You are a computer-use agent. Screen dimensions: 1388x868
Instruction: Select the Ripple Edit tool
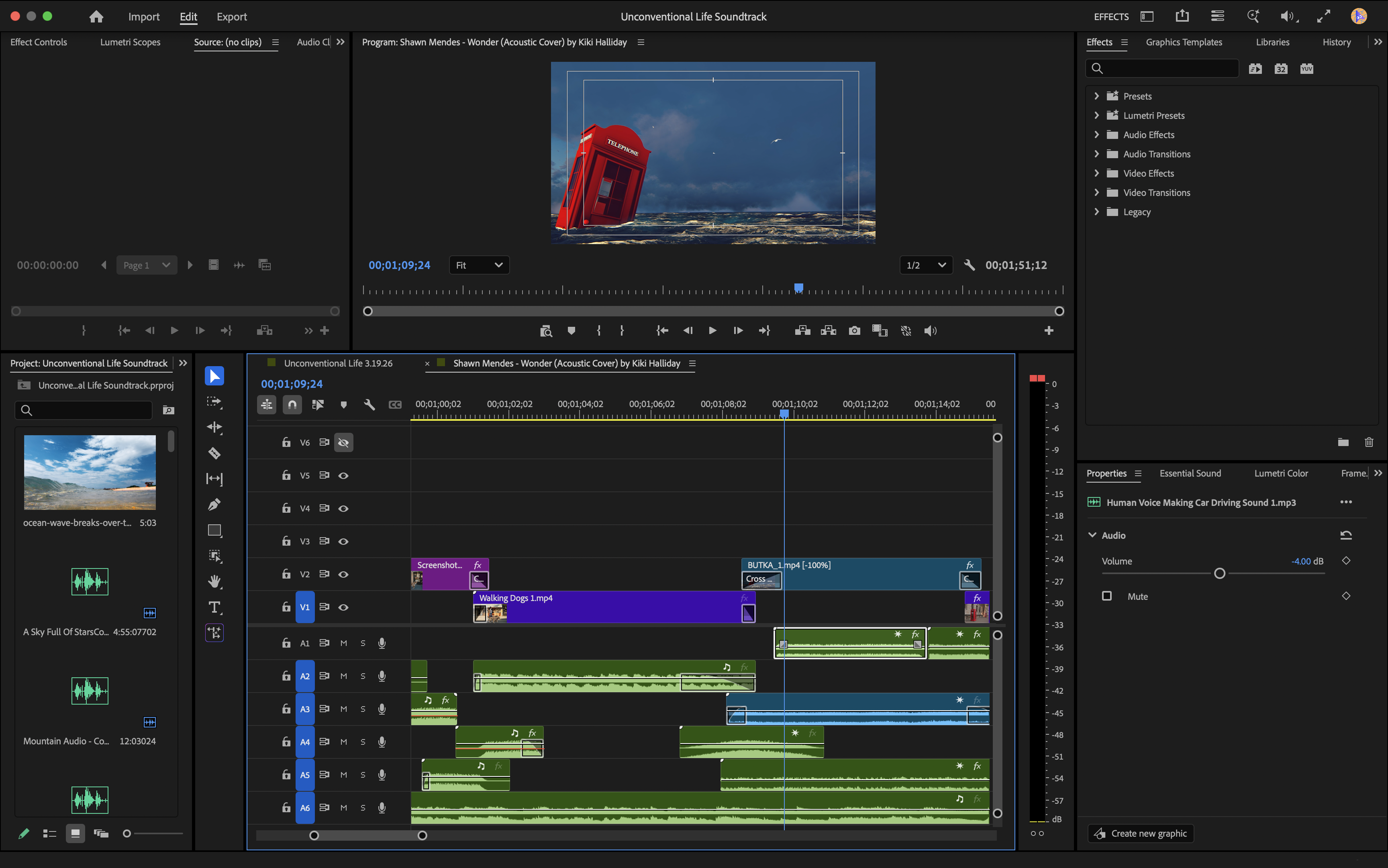214,427
